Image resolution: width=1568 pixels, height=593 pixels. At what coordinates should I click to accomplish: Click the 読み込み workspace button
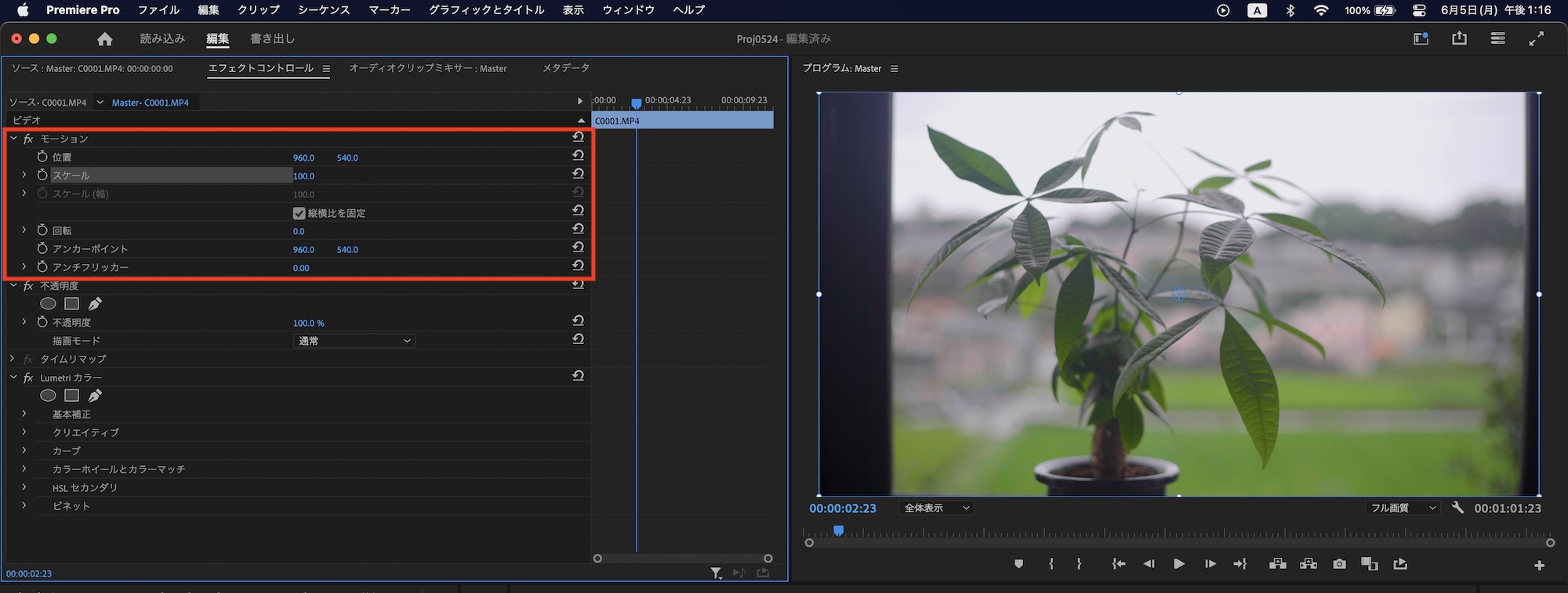(x=162, y=39)
